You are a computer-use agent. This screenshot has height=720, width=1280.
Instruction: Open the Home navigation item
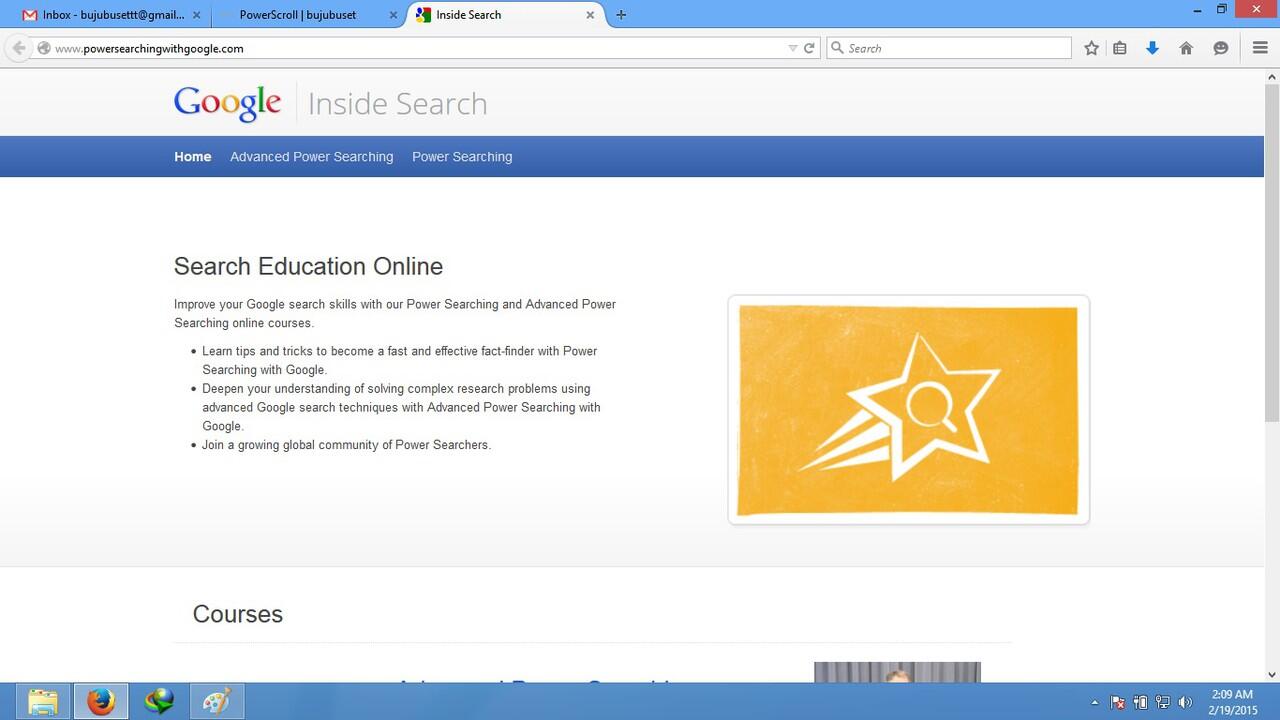193,157
